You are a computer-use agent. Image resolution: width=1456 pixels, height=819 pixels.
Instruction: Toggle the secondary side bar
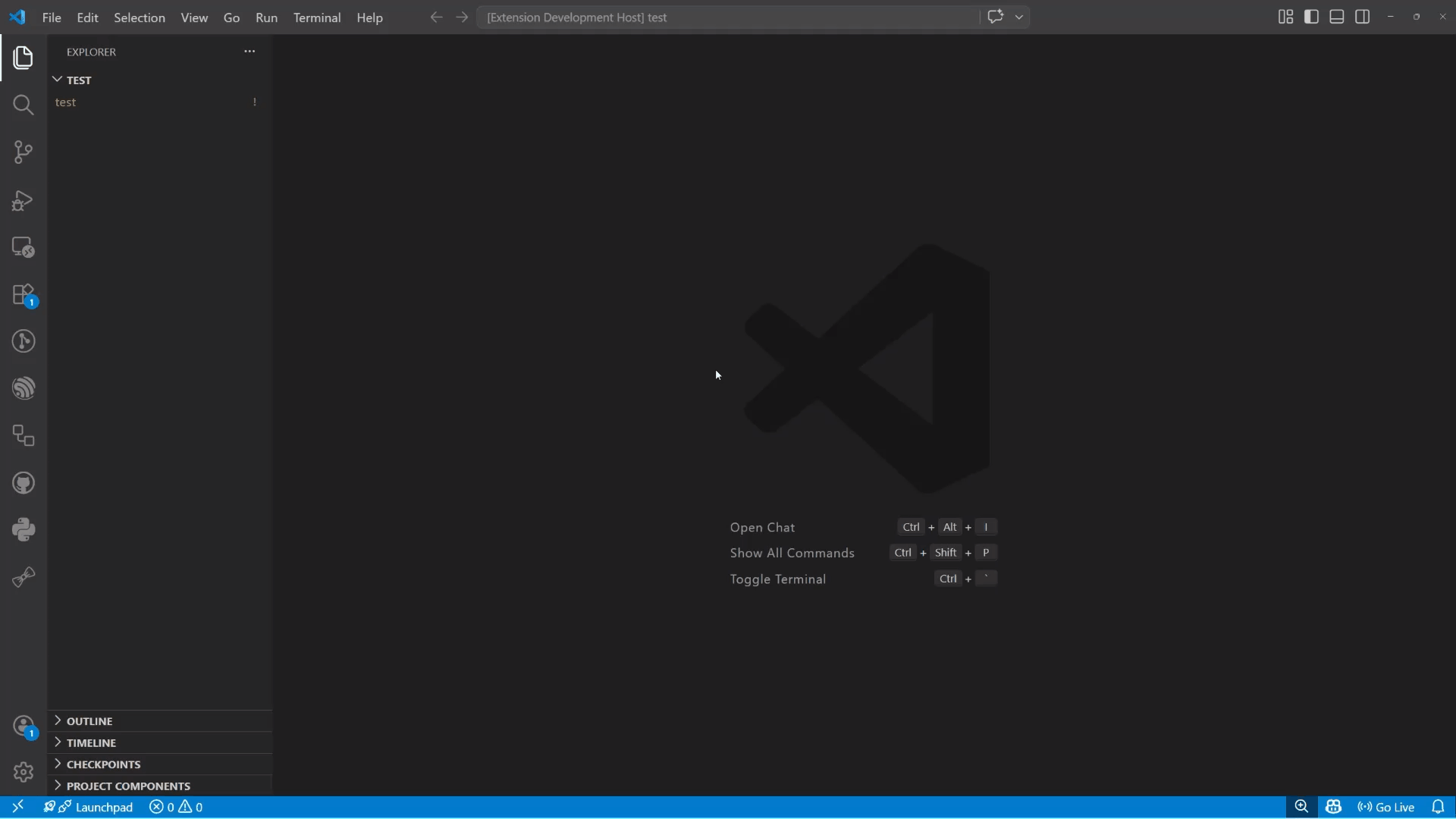pos(1363,17)
